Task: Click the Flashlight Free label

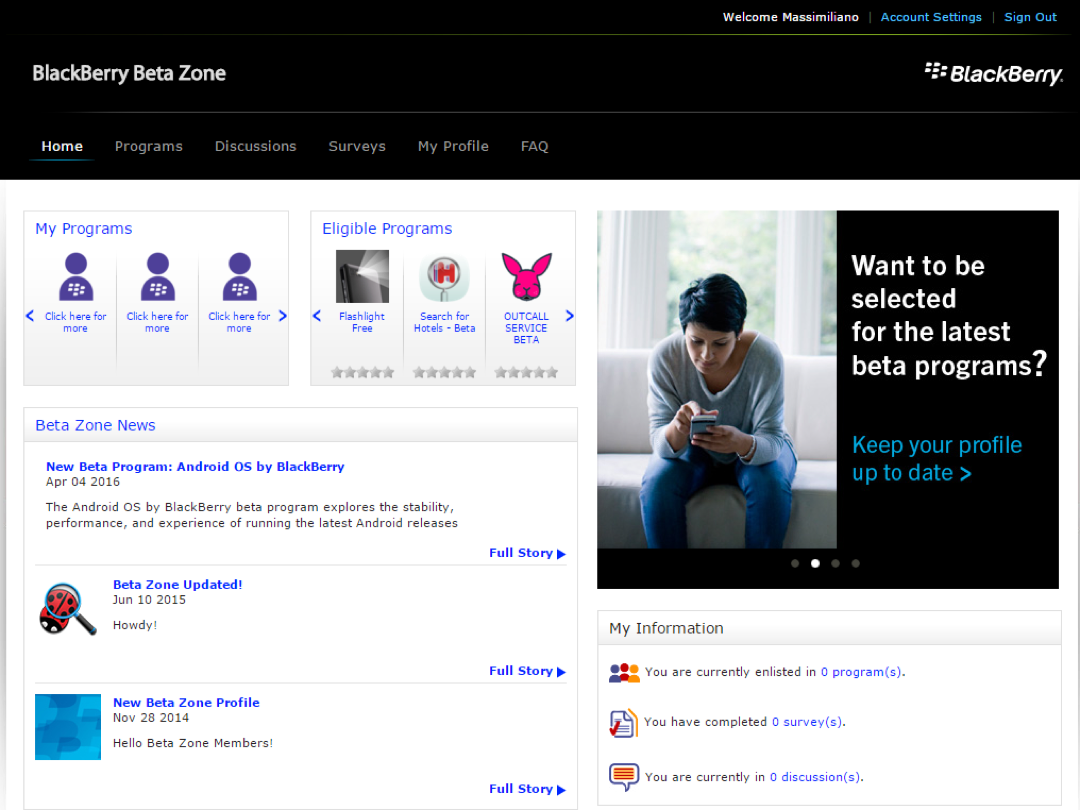Action: 362,322
